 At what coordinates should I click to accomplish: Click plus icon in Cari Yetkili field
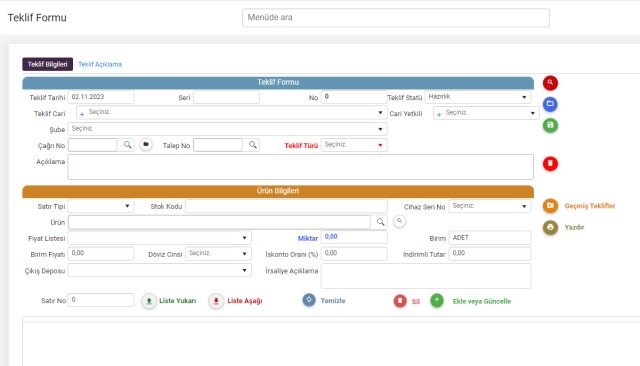439,115
